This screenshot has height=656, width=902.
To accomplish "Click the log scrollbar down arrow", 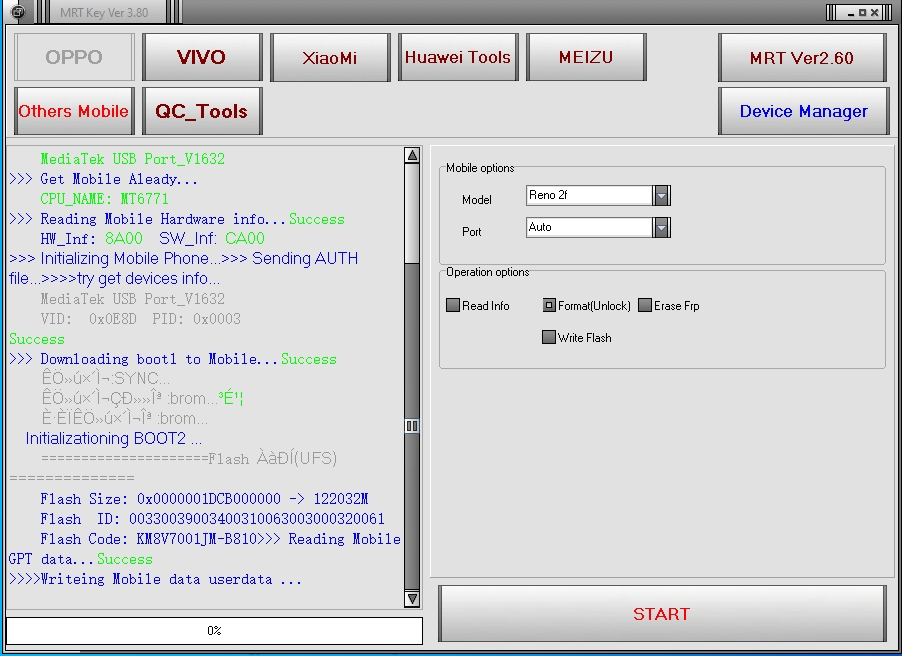I will (412, 598).
